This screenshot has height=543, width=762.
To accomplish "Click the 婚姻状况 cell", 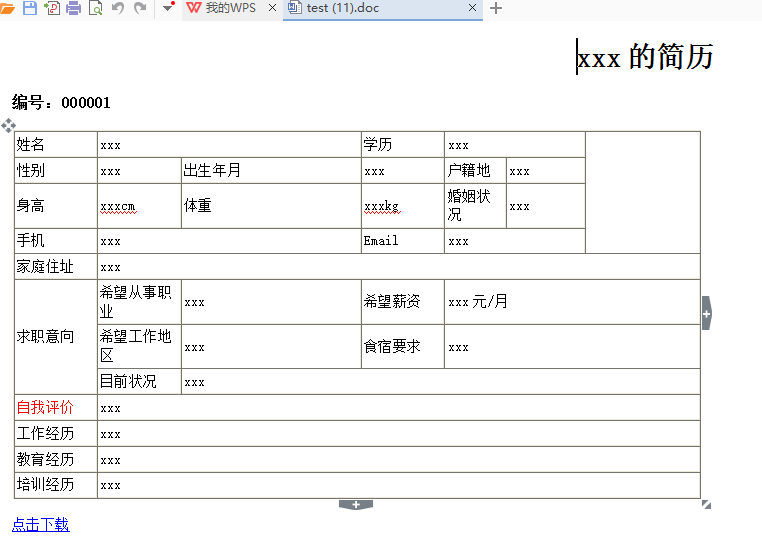I will click(x=475, y=206).
